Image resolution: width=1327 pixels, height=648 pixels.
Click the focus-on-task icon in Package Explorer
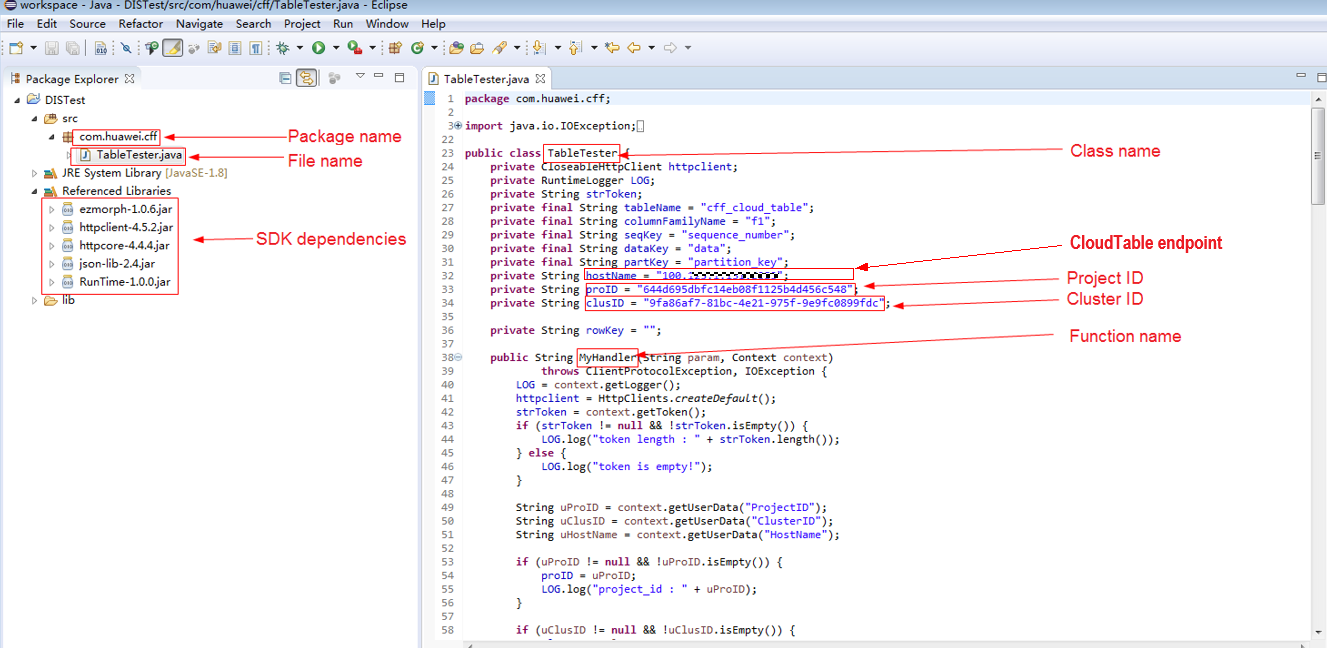pyautogui.click(x=335, y=78)
